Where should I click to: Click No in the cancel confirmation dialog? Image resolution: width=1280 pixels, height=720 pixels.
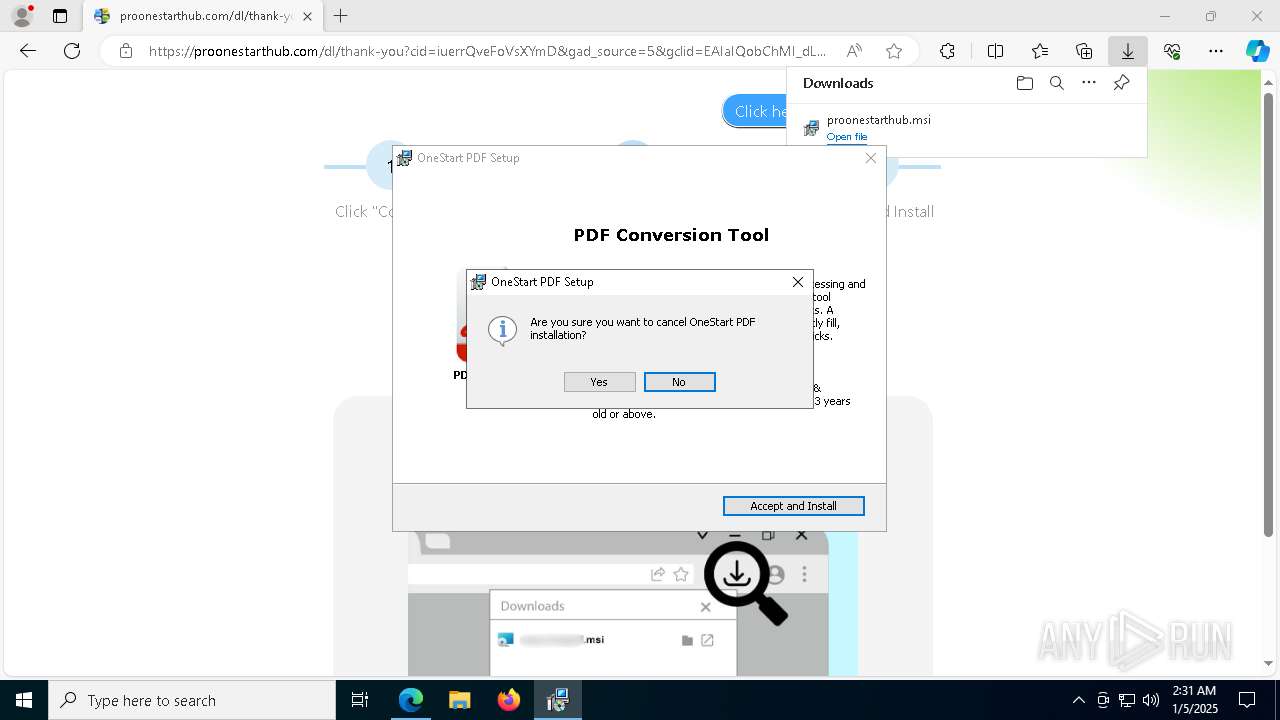coord(679,382)
